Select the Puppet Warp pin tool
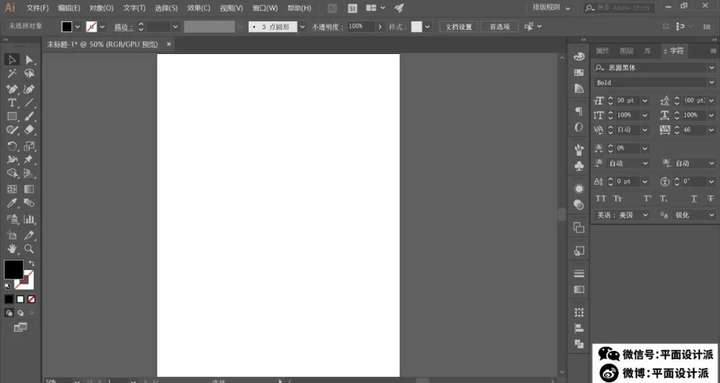The image size is (720, 383). click(29, 160)
